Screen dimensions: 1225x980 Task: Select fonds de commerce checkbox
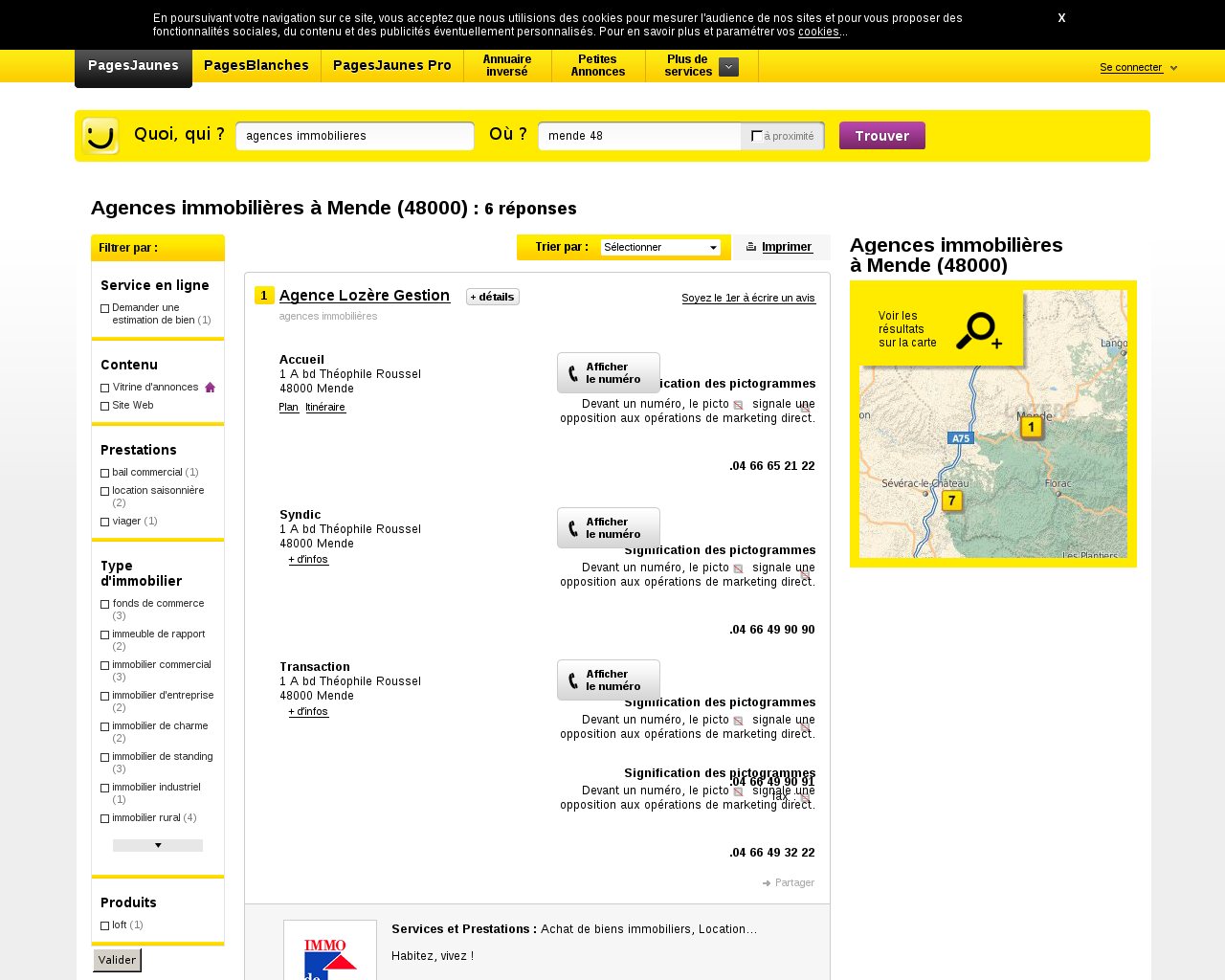tap(105, 604)
